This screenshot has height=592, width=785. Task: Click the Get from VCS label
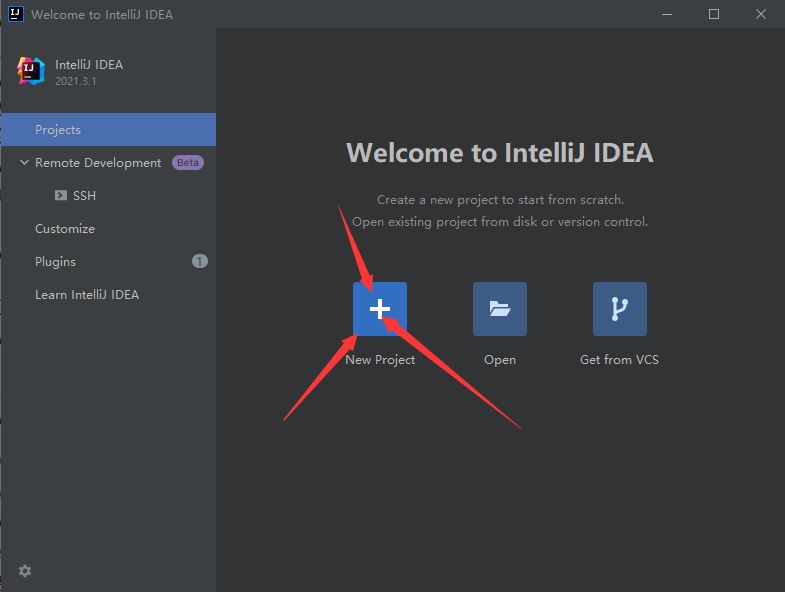click(619, 360)
